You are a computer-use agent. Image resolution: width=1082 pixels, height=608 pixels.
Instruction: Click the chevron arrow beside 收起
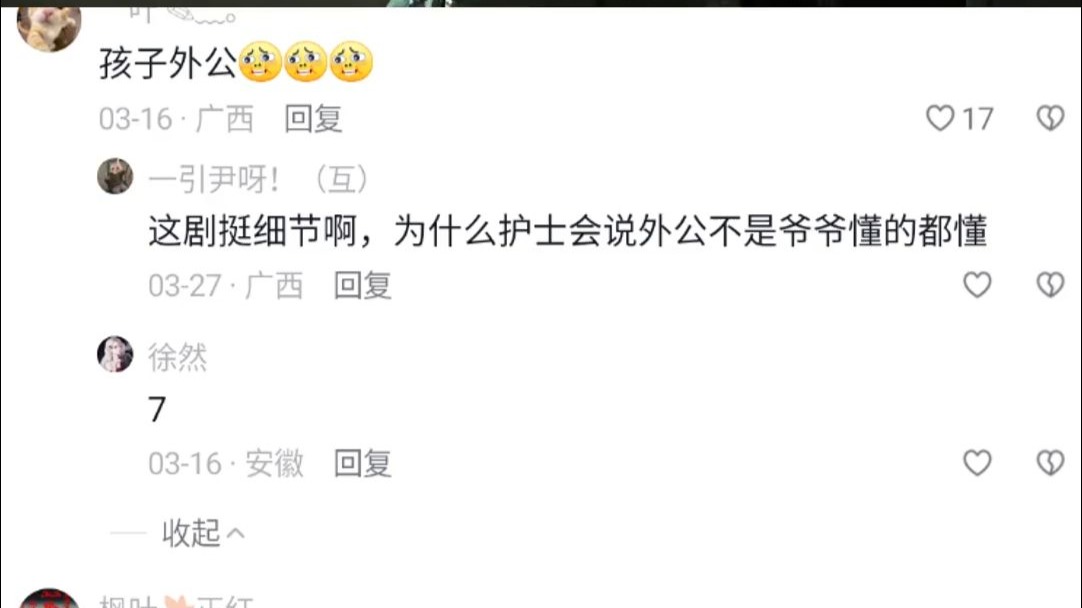pyautogui.click(x=235, y=533)
